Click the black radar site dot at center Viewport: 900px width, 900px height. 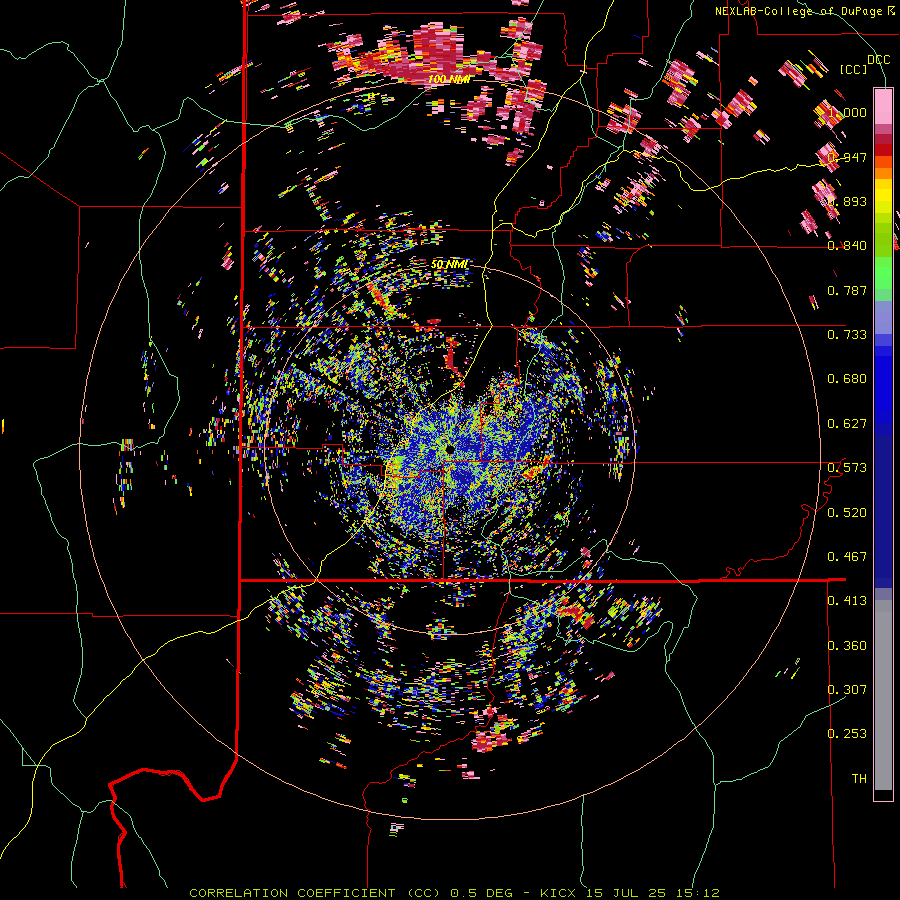[x=449, y=448]
